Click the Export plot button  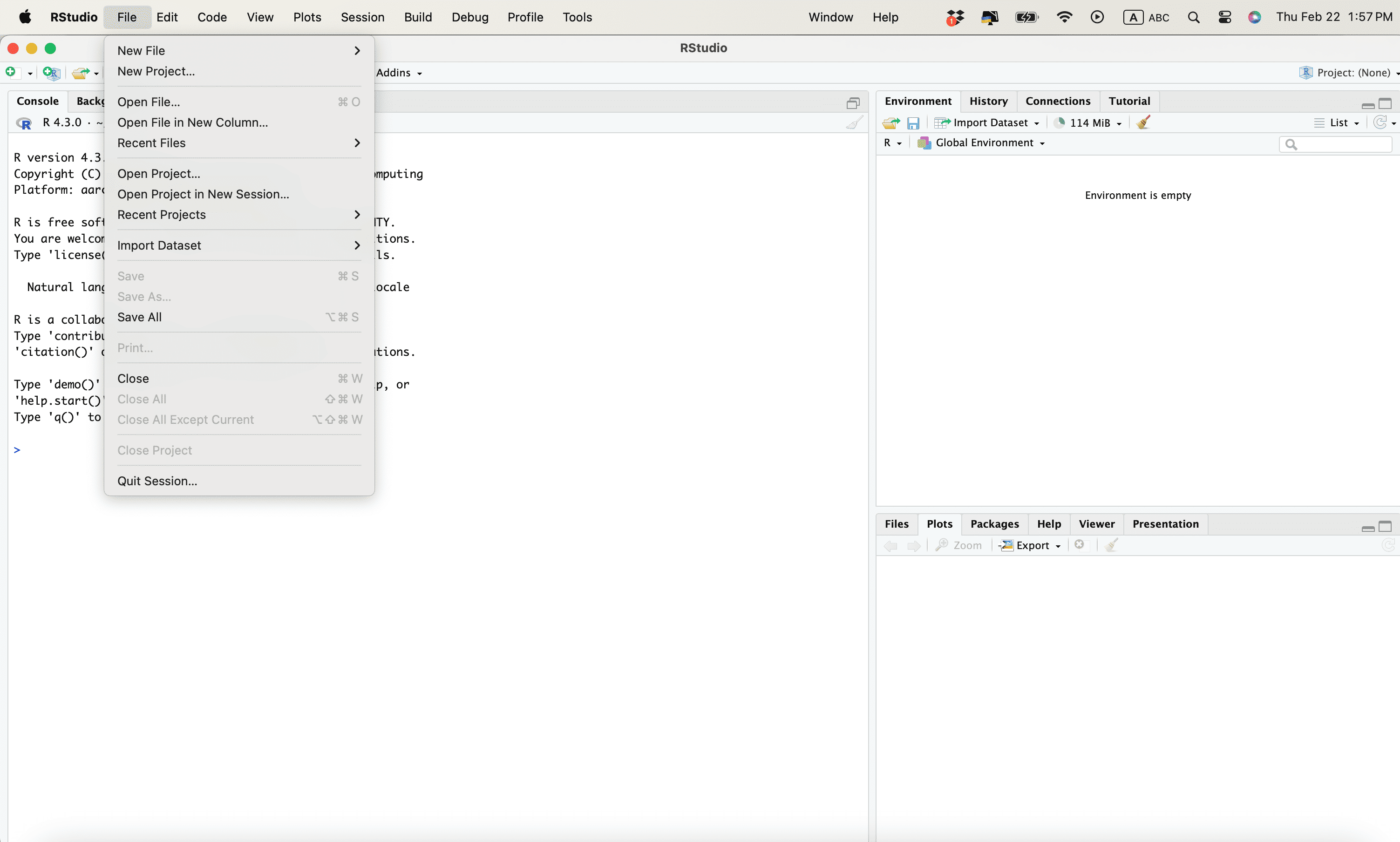point(1030,545)
